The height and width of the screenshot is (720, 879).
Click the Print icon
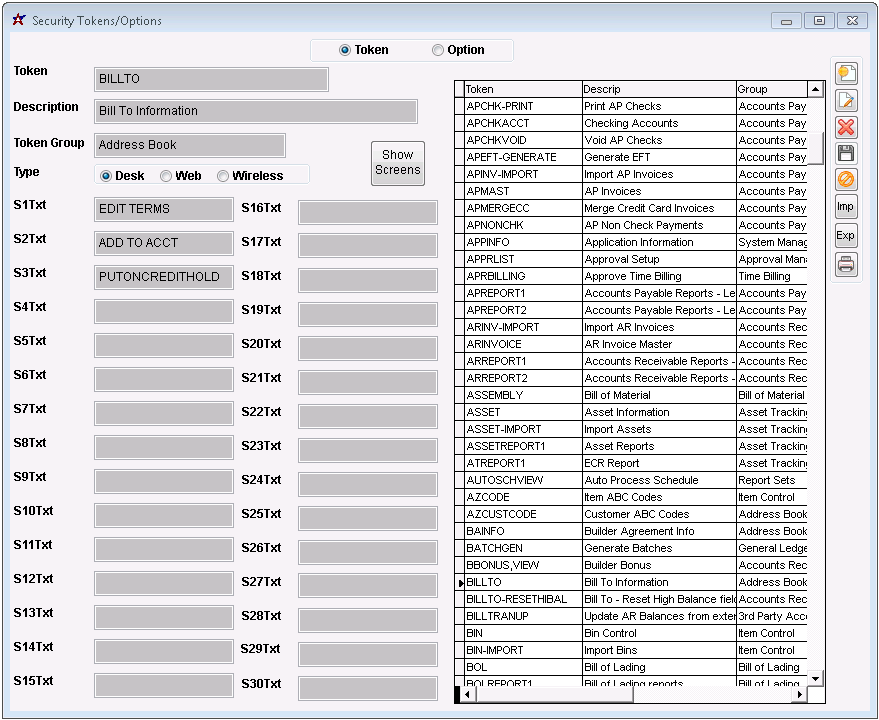pyautogui.click(x=846, y=265)
